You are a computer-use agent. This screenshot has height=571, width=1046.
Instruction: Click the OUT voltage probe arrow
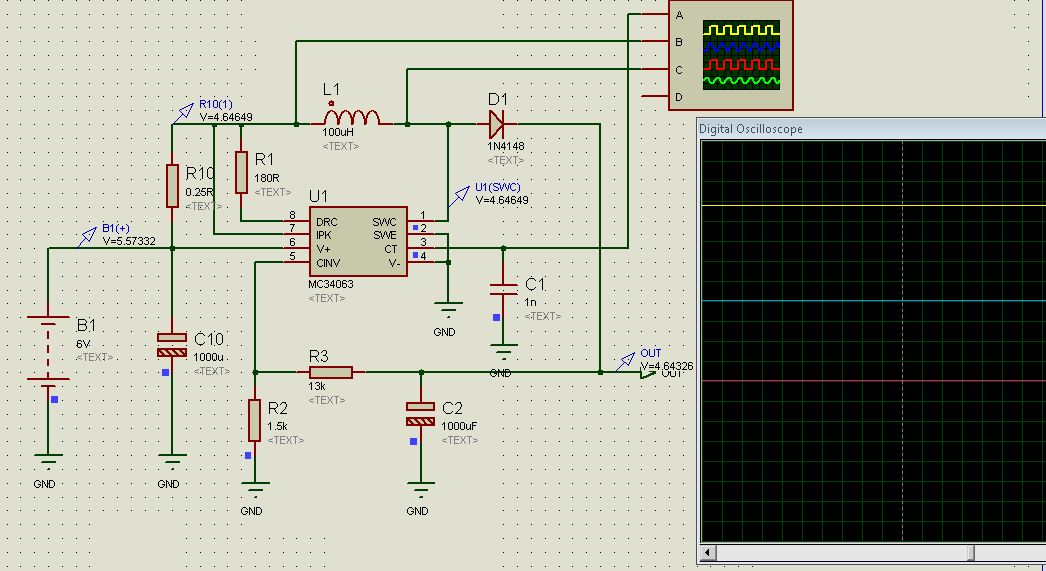[627, 359]
